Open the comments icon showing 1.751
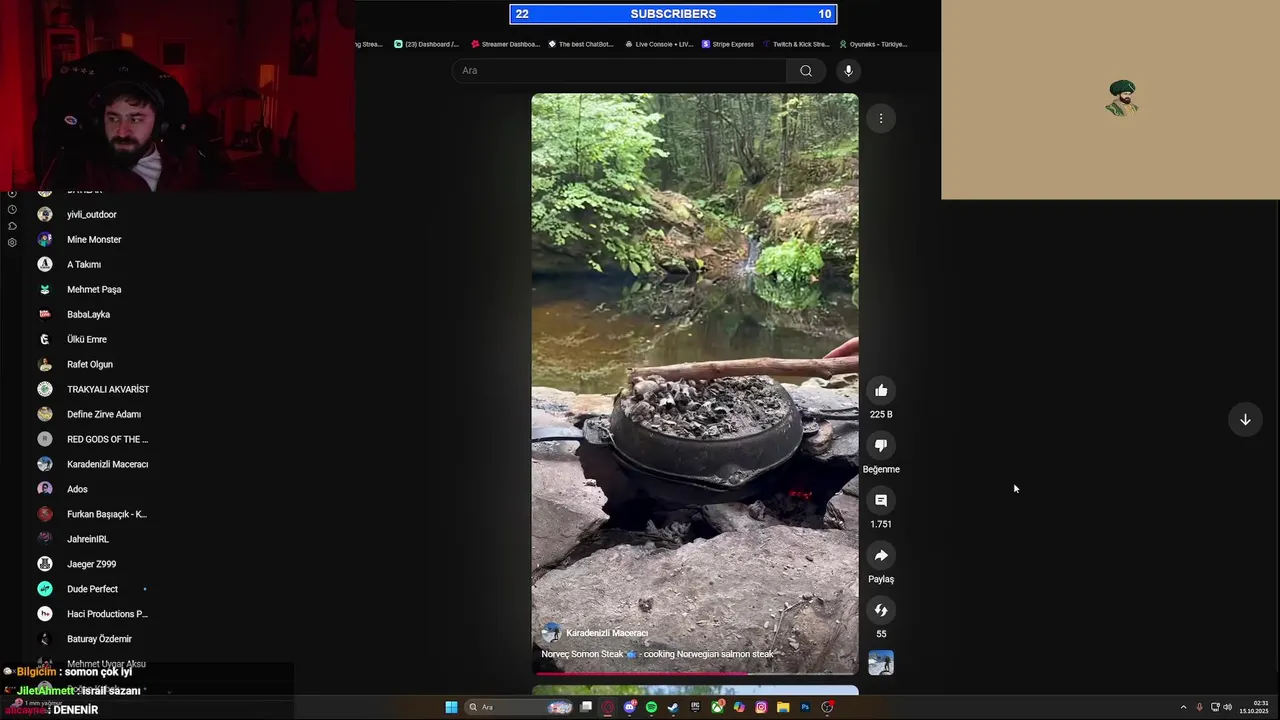Viewport: 1280px width, 720px height. [881, 500]
